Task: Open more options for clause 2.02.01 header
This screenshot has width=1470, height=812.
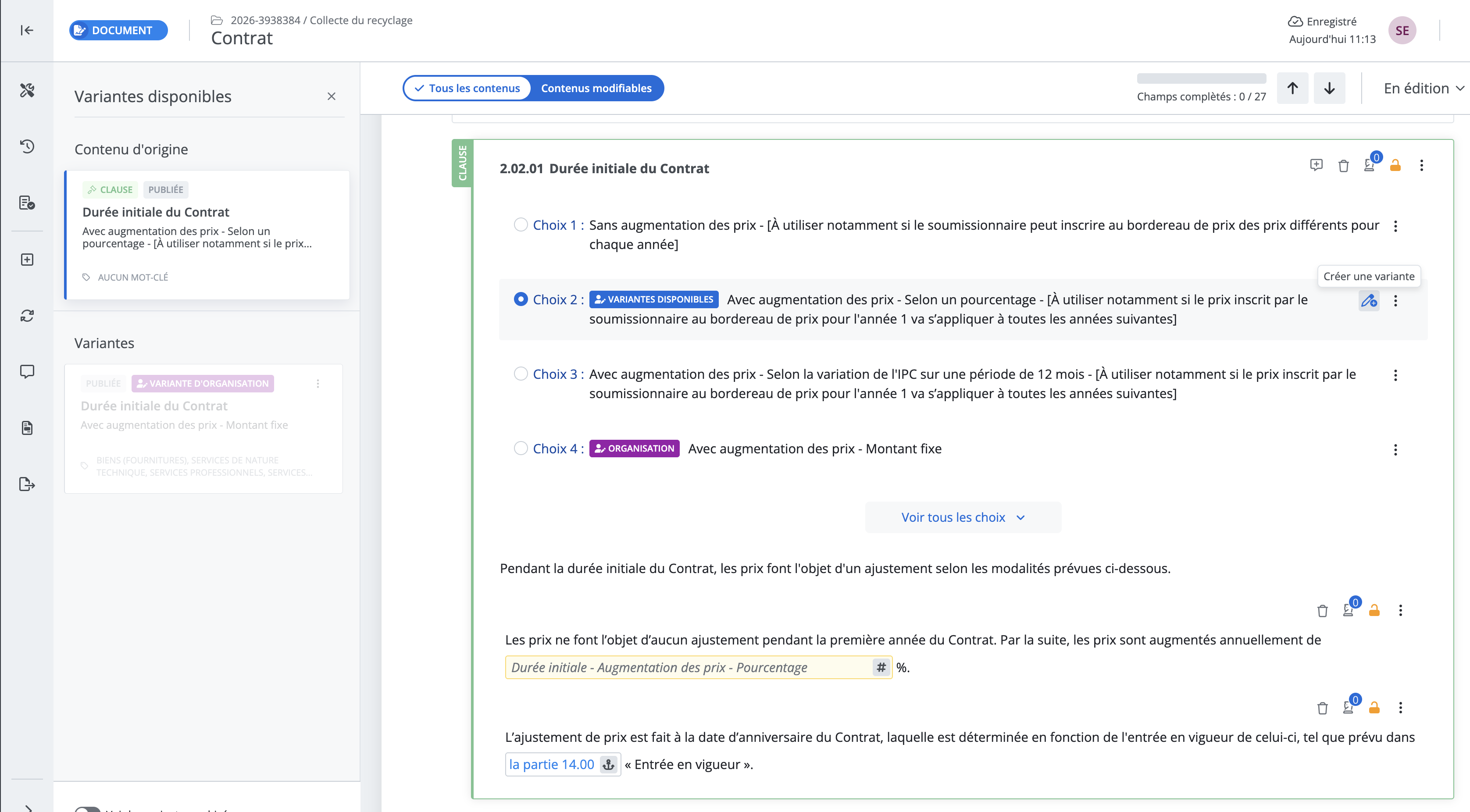Action: (x=1421, y=165)
